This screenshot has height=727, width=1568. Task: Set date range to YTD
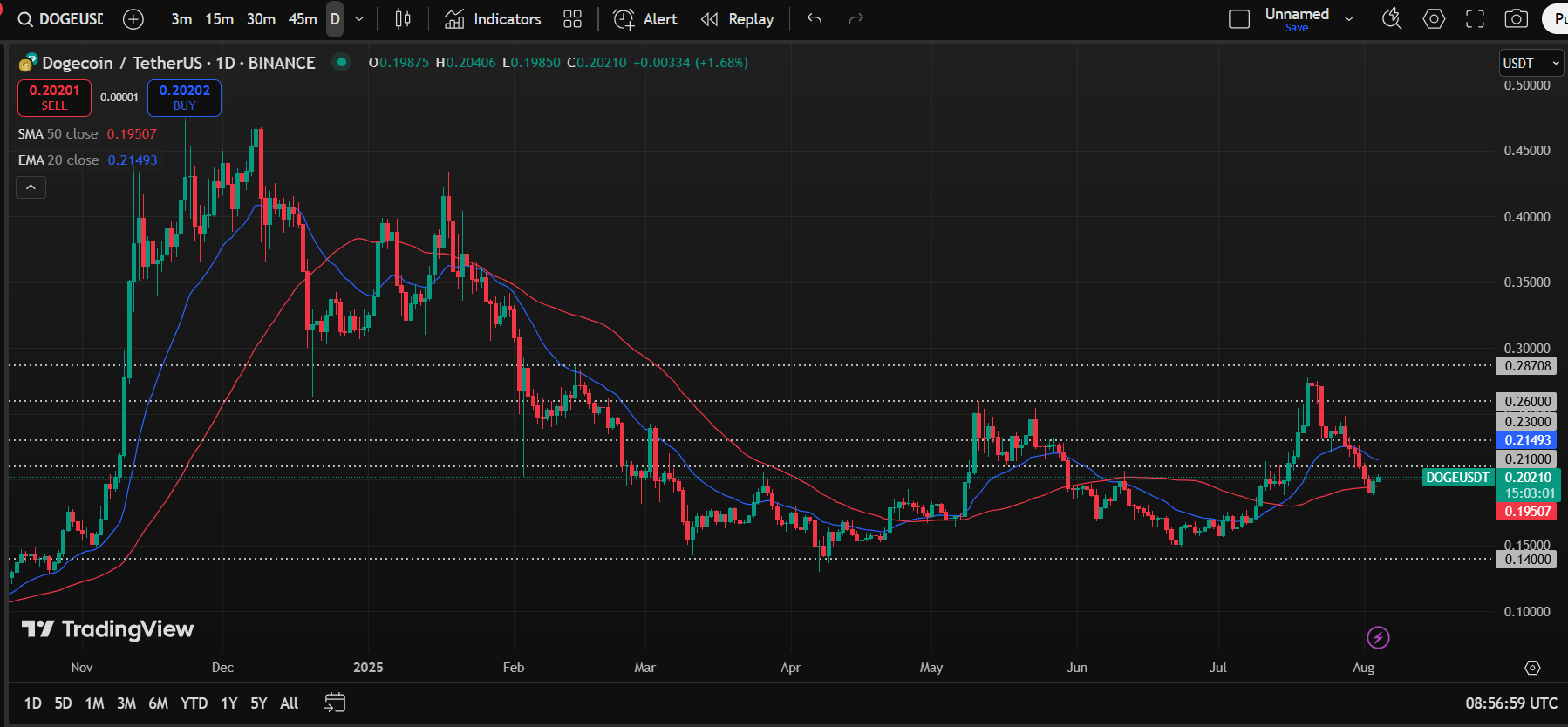tap(194, 703)
